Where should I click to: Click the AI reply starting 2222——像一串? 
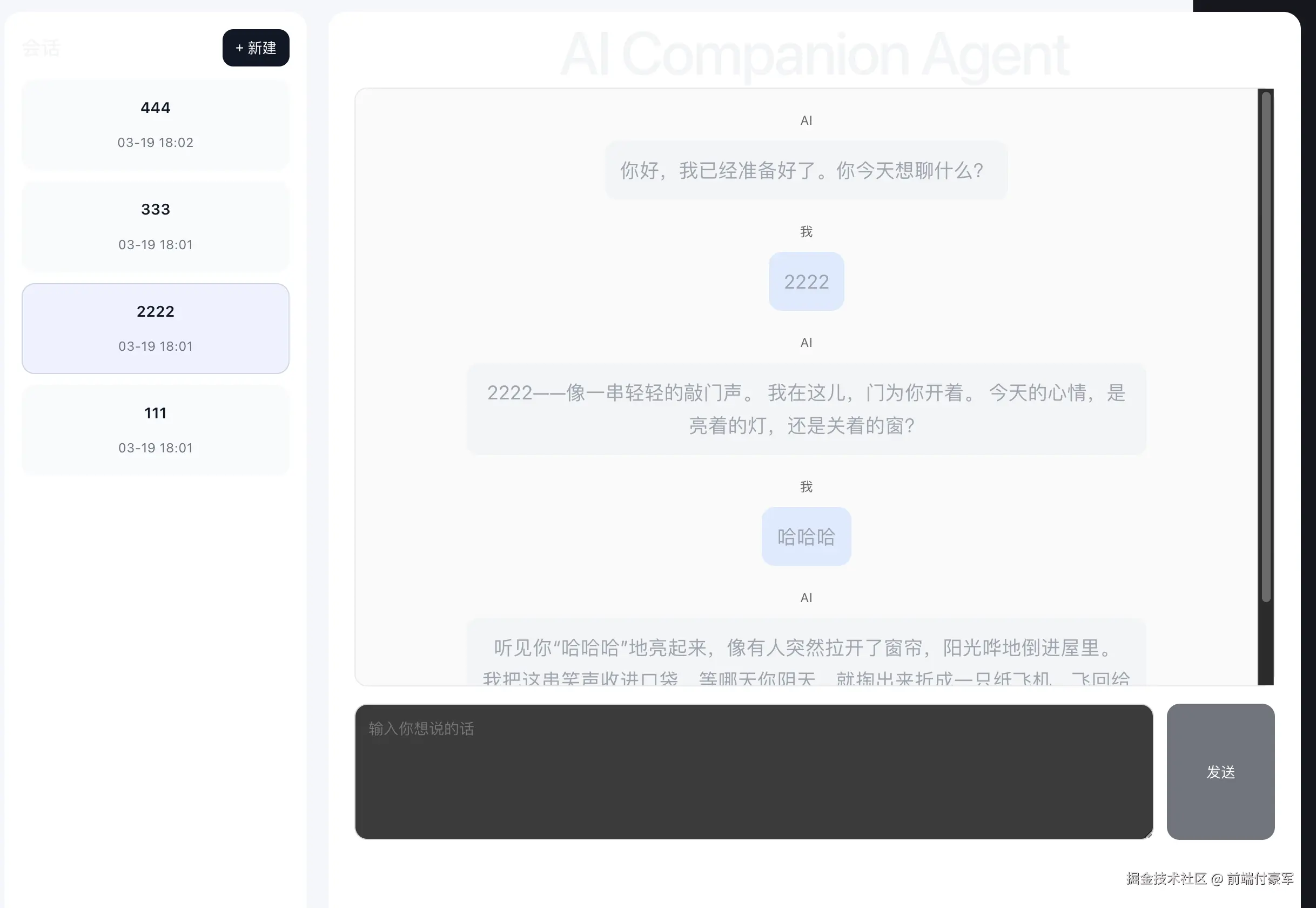pyautogui.click(x=805, y=409)
